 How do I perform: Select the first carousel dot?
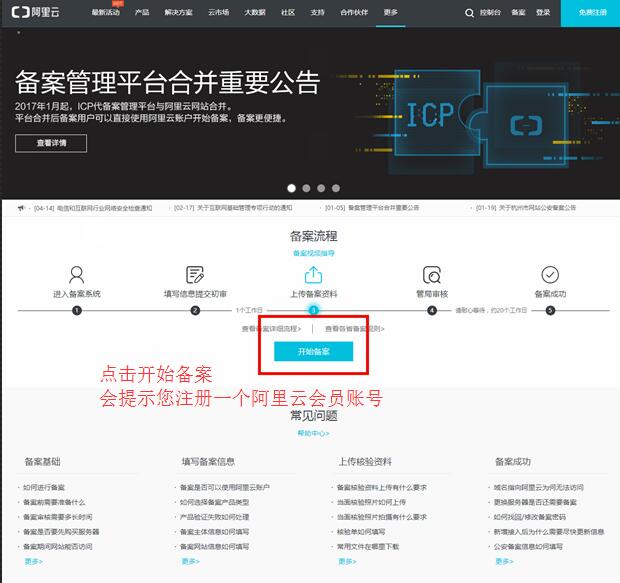(x=291, y=188)
